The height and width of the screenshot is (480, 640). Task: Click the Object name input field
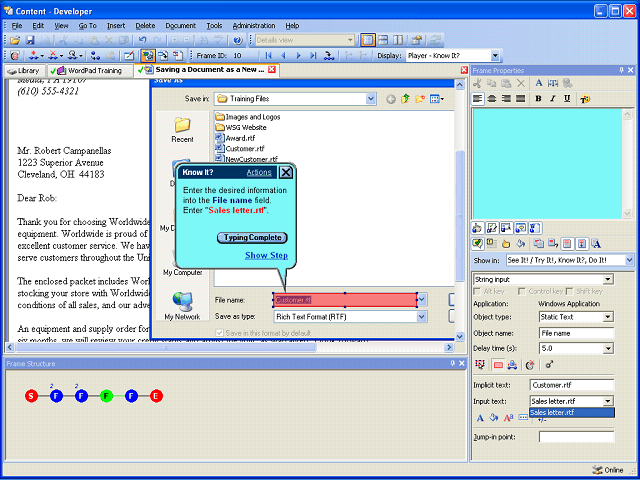coord(576,333)
